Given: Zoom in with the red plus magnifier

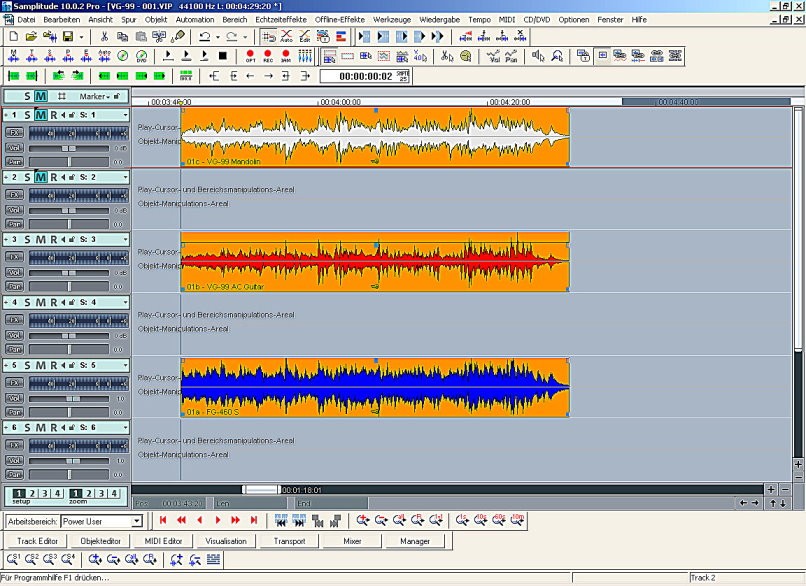Looking at the screenshot, I should (x=362, y=520).
